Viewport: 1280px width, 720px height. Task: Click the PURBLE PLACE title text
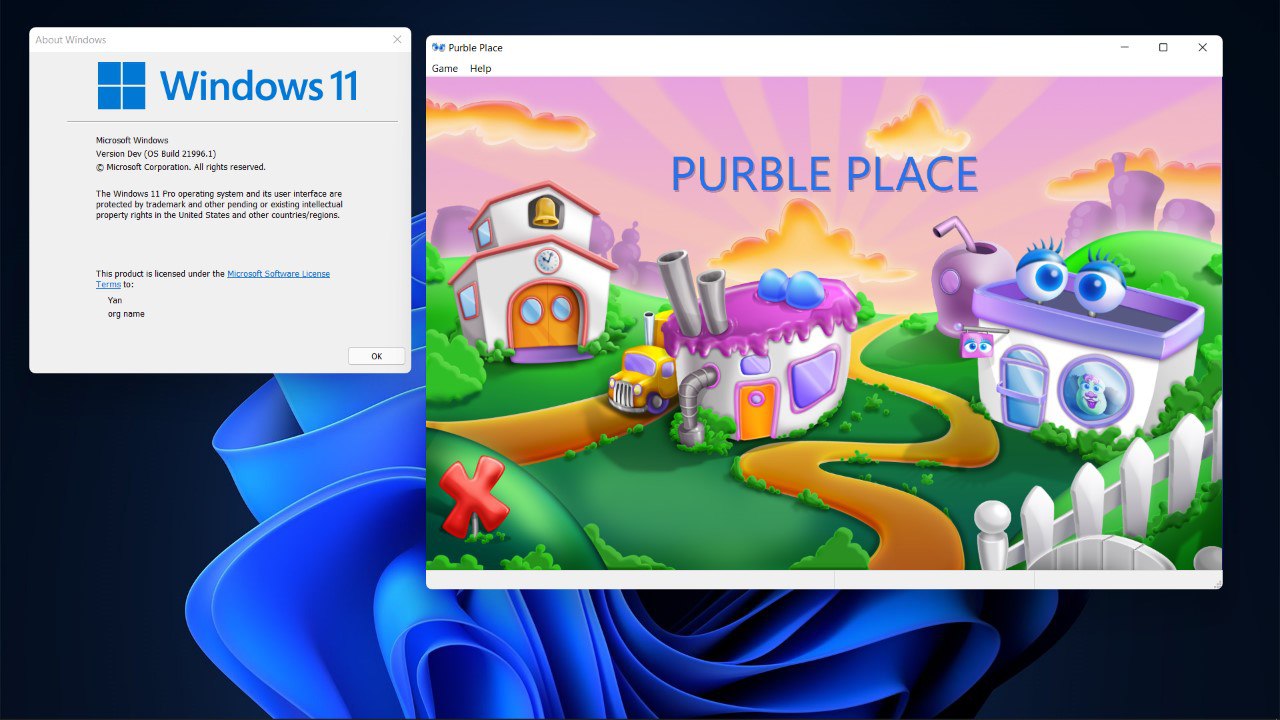click(824, 175)
